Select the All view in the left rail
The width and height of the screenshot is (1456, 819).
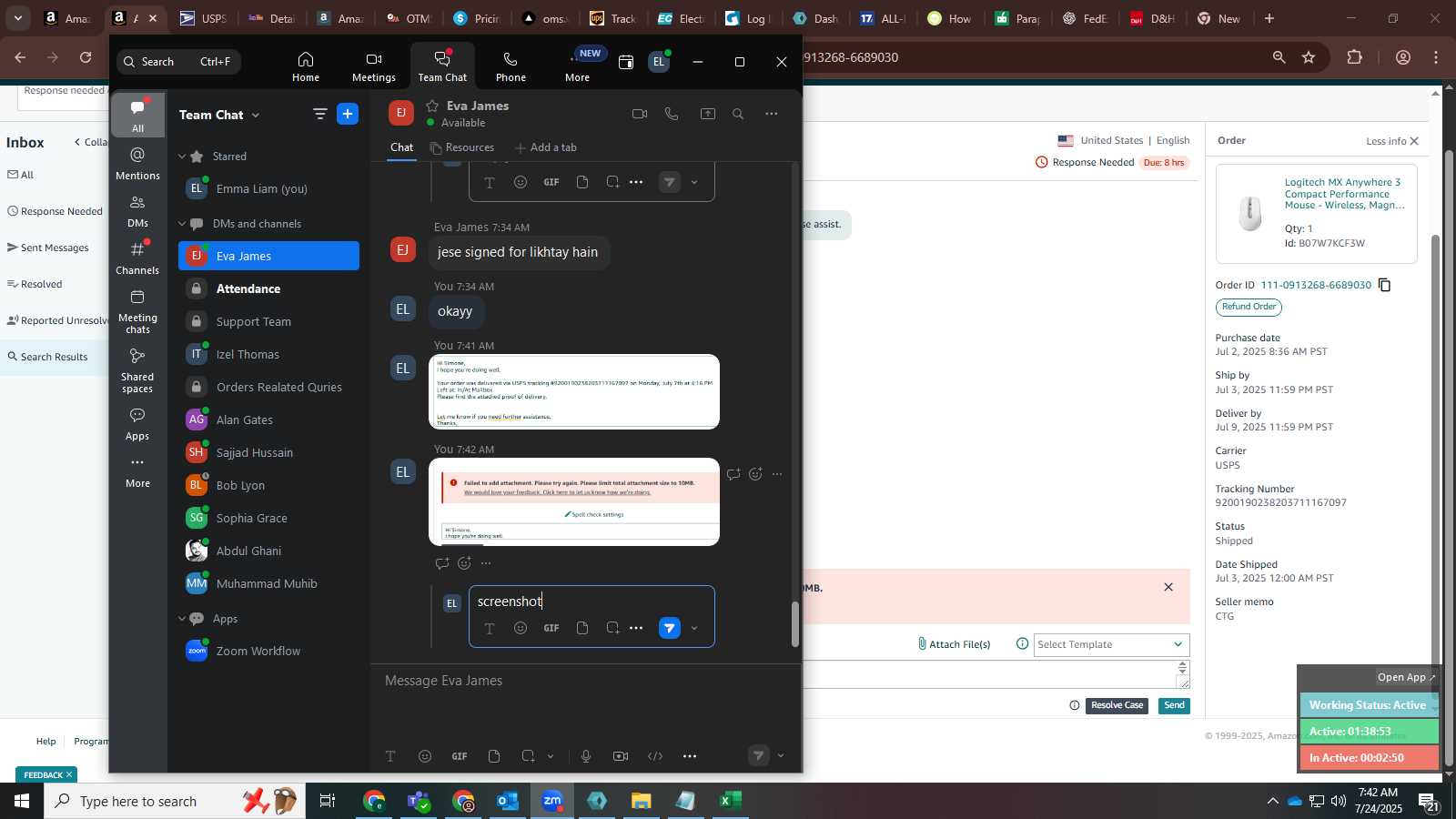pyautogui.click(x=137, y=116)
